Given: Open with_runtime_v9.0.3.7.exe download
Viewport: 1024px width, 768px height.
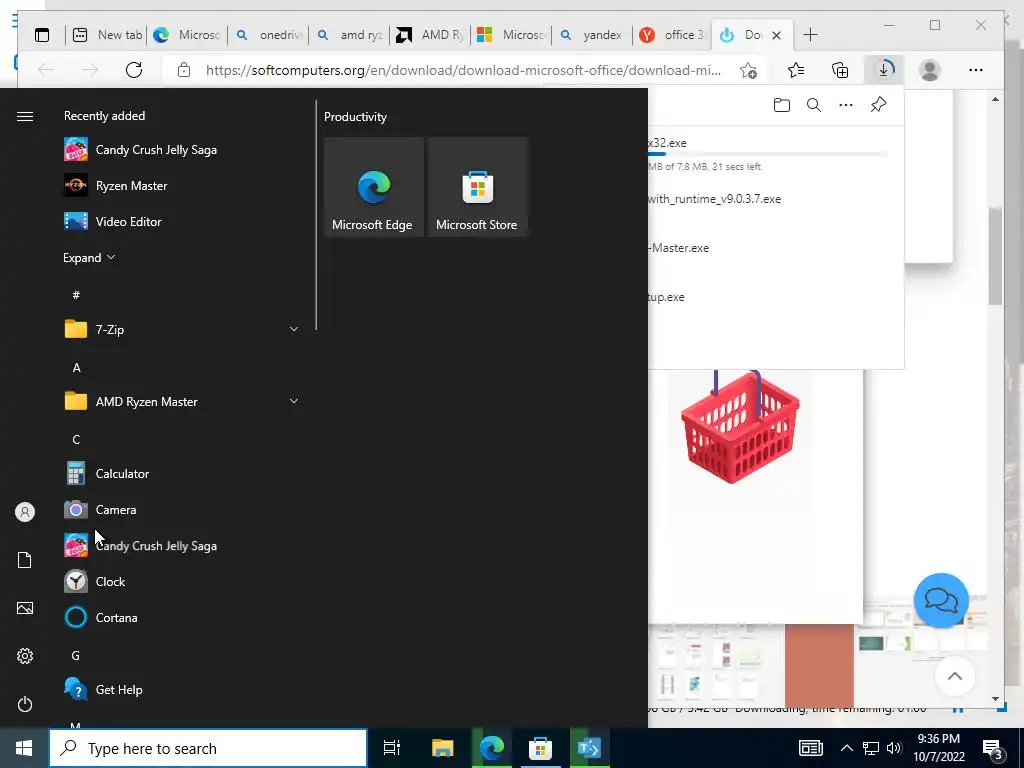Looking at the screenshot, I should [x=714, y=199].
